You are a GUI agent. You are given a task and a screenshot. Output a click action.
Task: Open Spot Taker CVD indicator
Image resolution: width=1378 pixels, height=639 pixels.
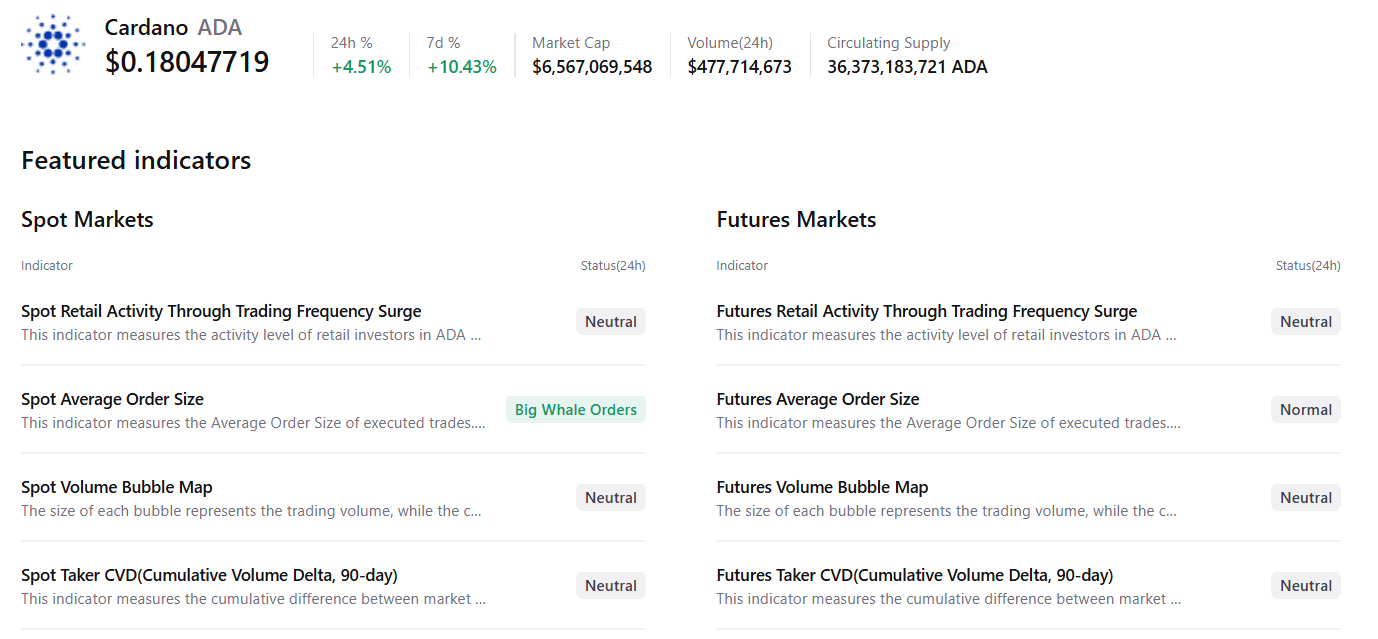click(x=209, y=575)
